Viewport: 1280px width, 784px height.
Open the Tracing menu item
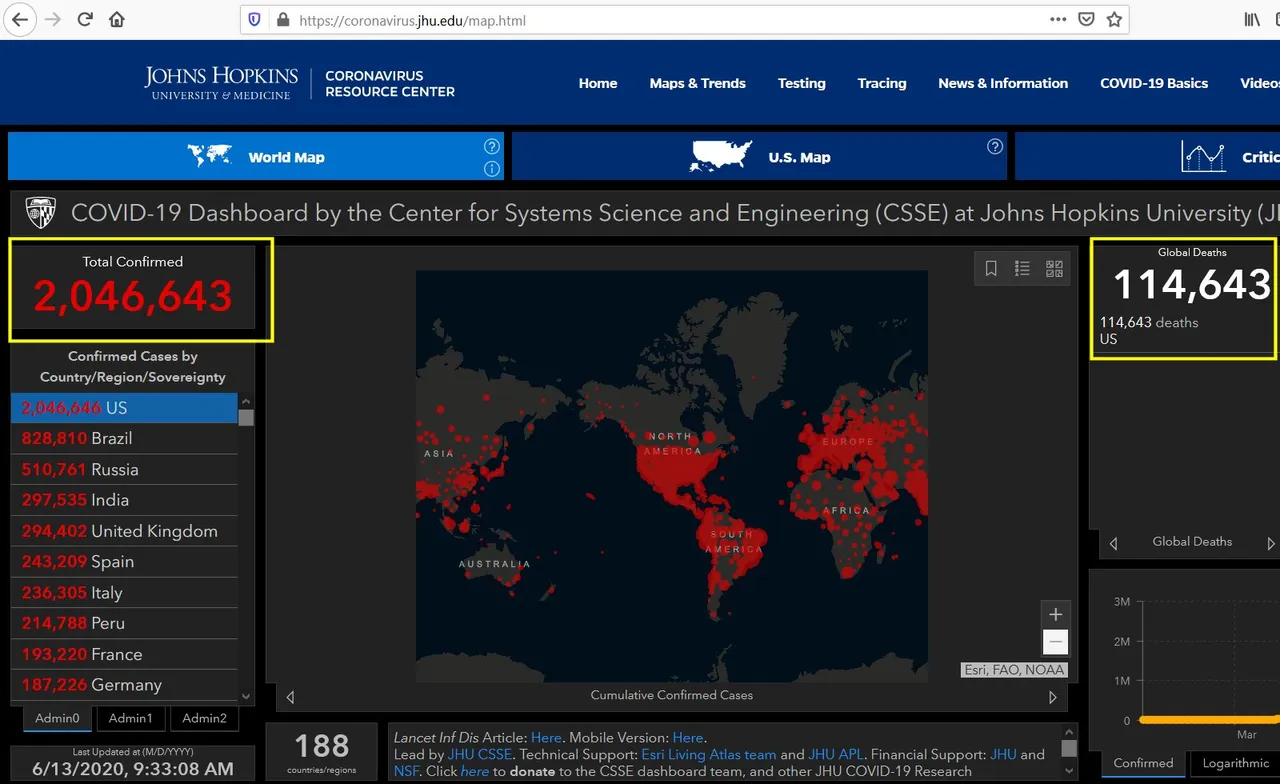pyautogui.click(x=882, y=83)
